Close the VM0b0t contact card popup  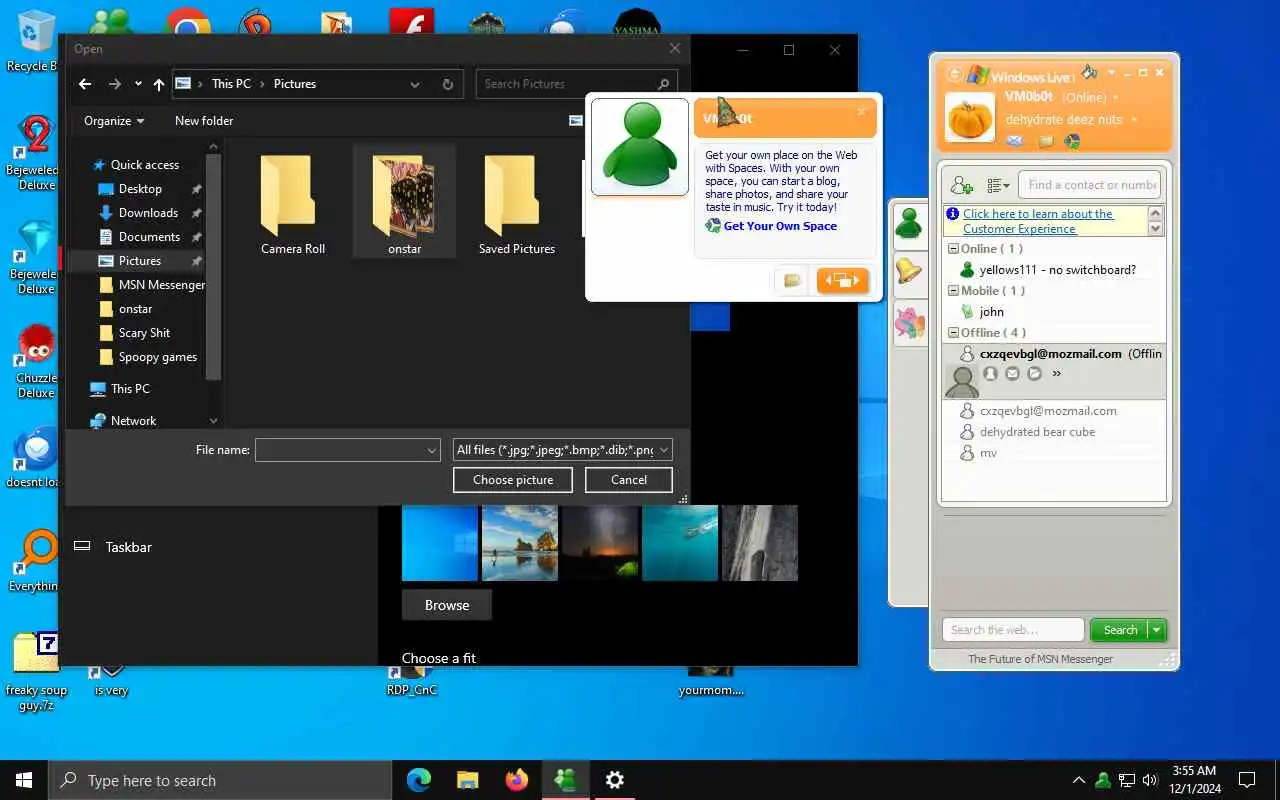861,112
